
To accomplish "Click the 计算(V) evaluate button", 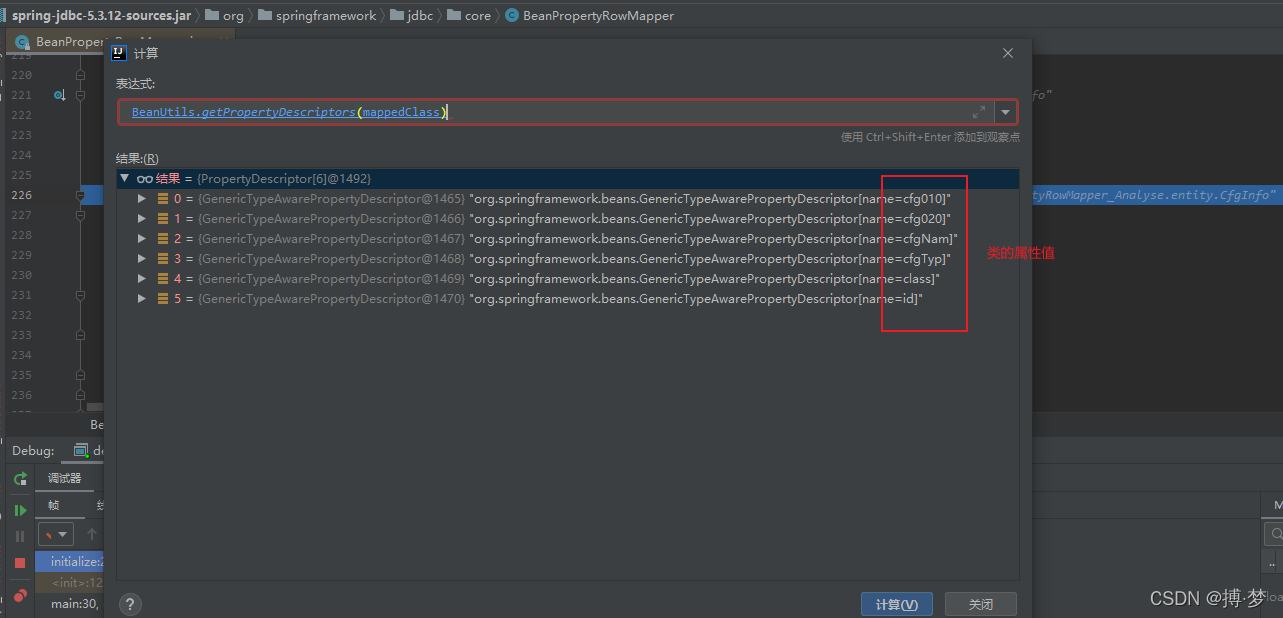I will pyautogui.click(x=897, y=604).
